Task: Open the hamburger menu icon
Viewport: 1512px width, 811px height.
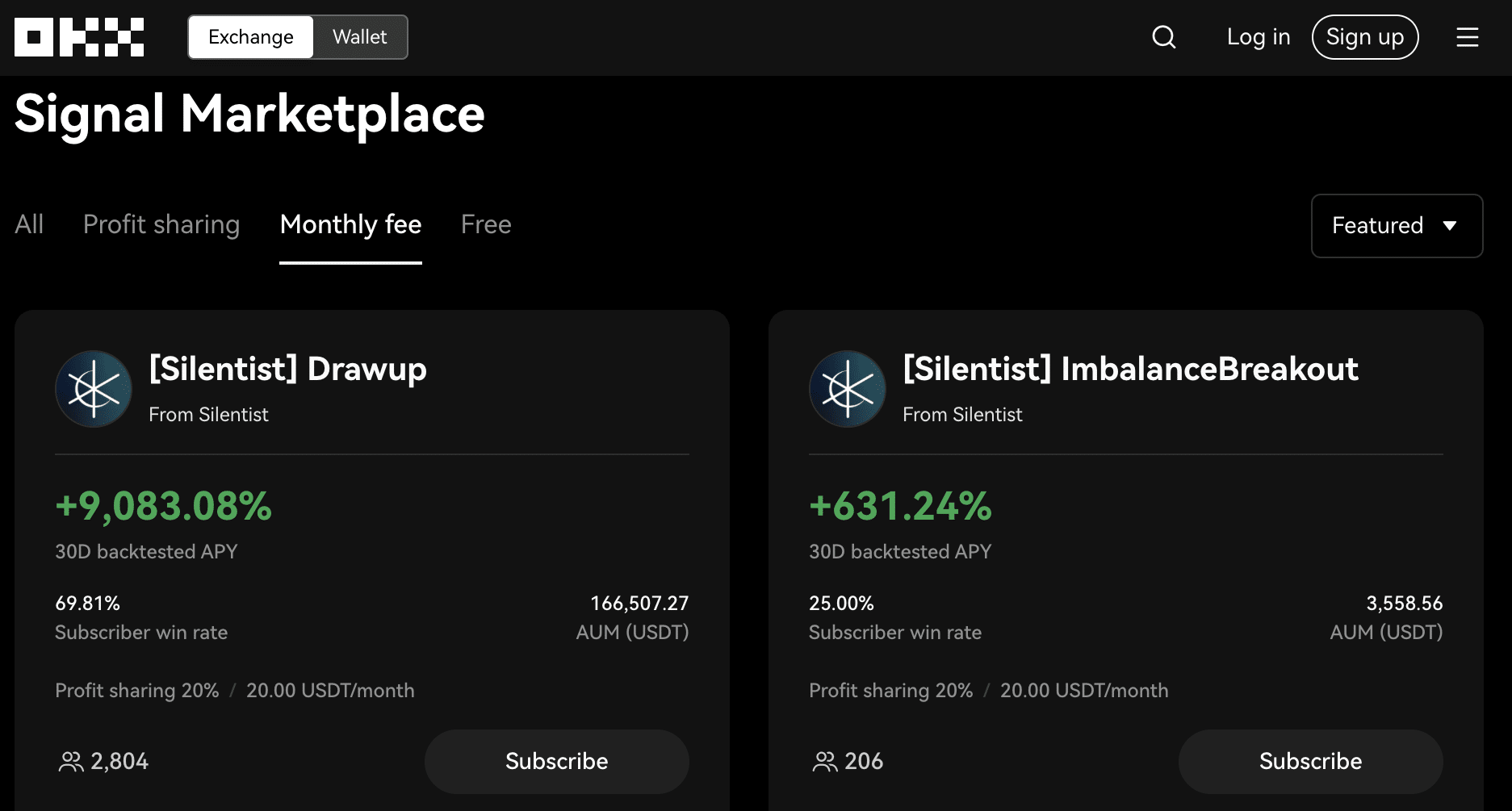Action: click(x=1467, y=37)
